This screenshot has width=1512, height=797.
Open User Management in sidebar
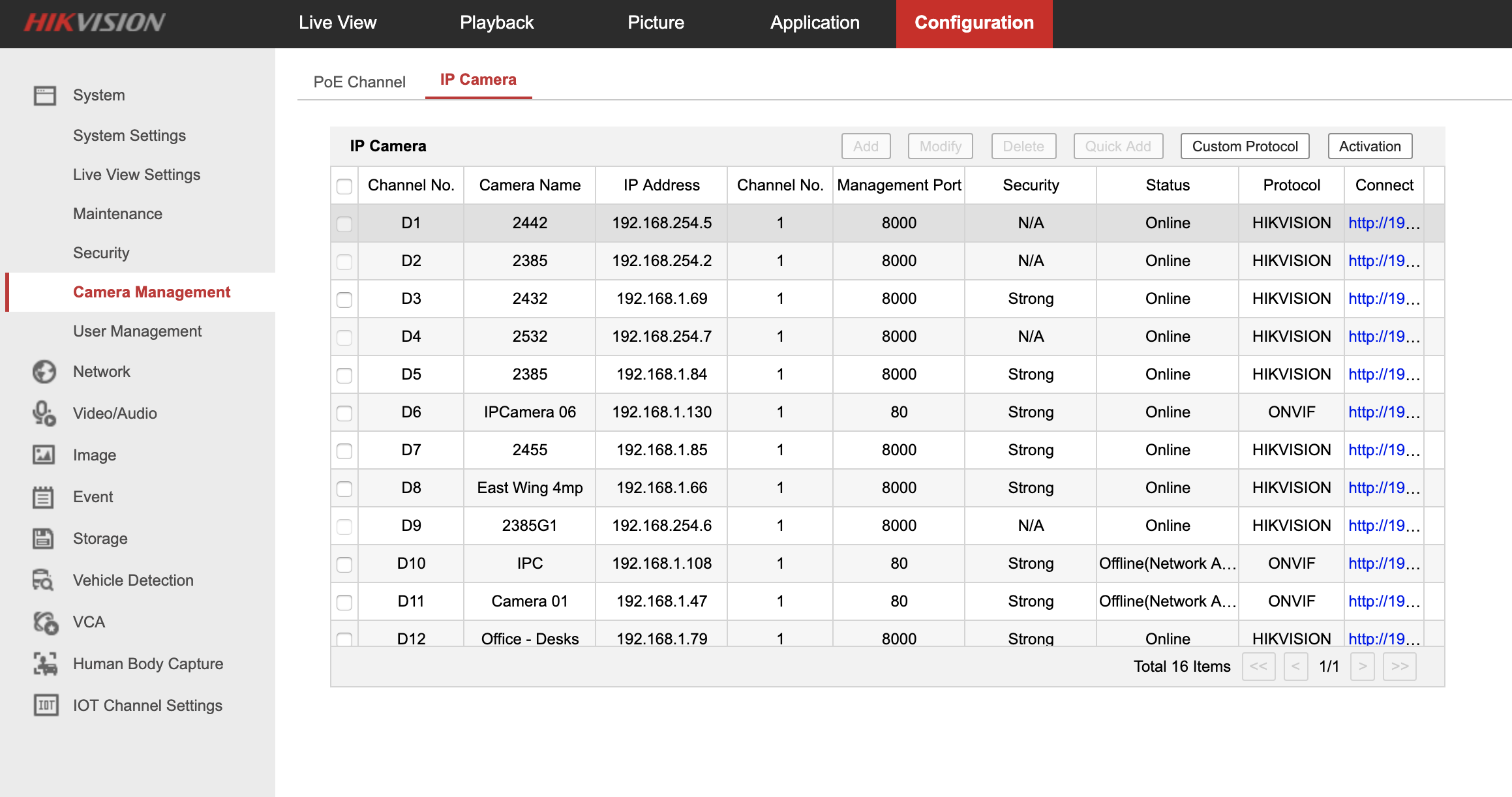click(x=137, y=331)
